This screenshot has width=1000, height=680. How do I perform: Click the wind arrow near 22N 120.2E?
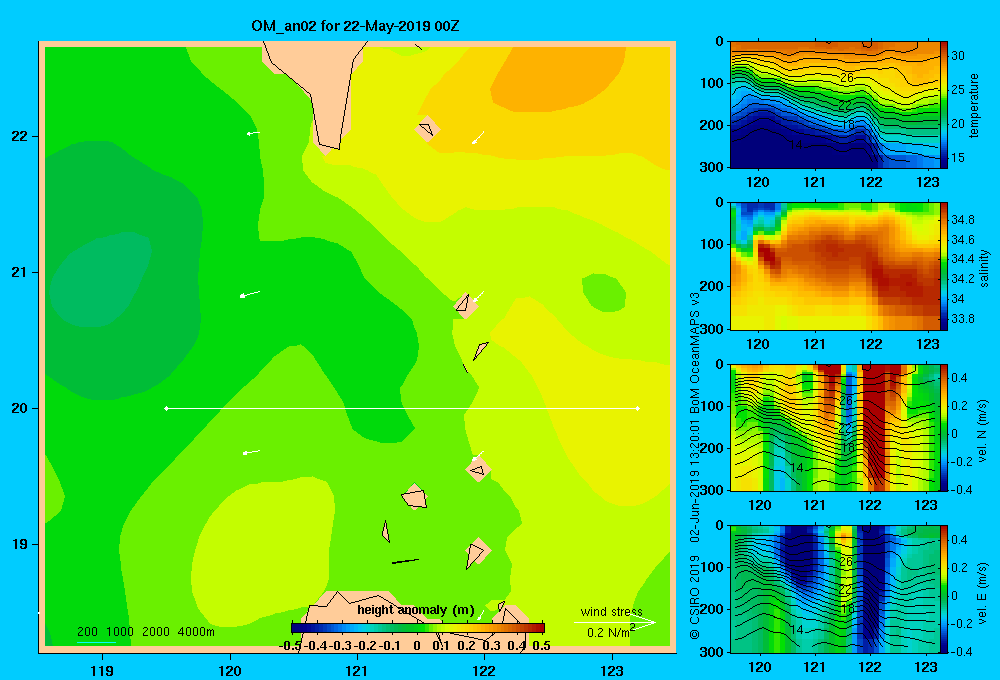point(253,133)
